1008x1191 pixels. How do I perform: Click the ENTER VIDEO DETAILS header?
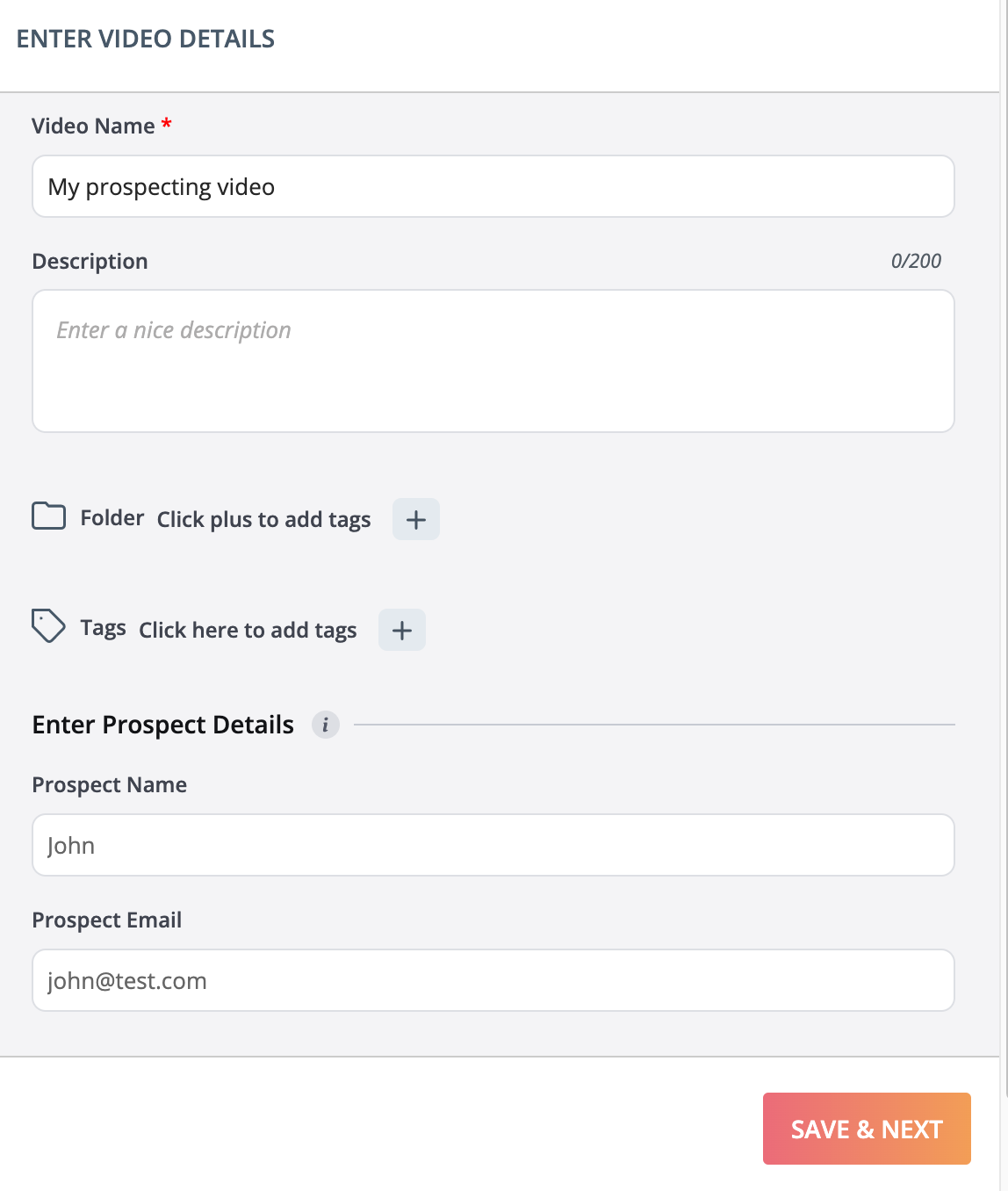tap(146, 39)
